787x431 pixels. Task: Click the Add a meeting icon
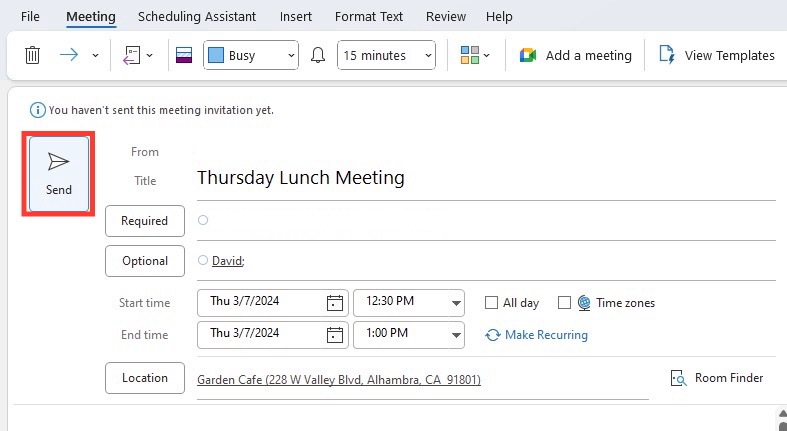528,55
